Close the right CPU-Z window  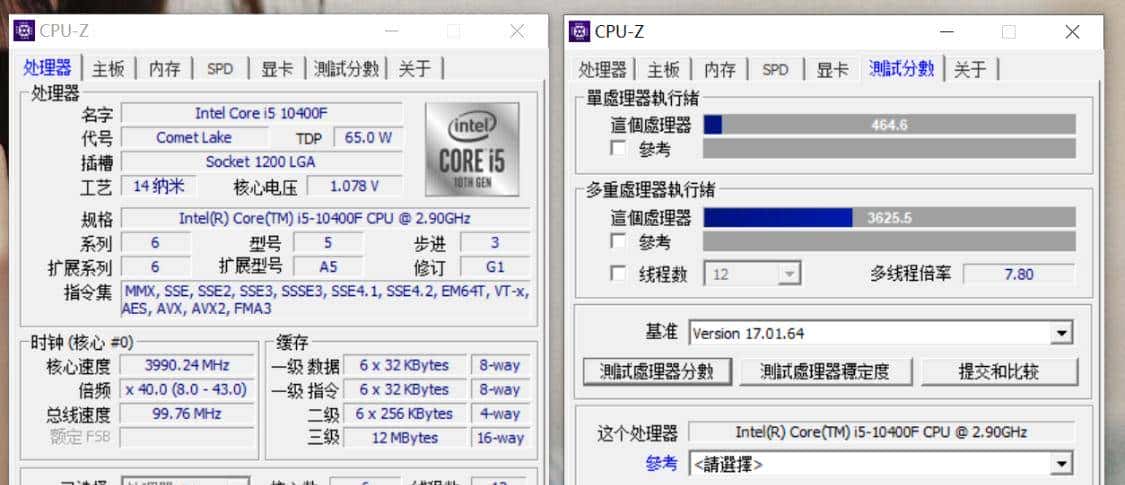coord(1072,32)
